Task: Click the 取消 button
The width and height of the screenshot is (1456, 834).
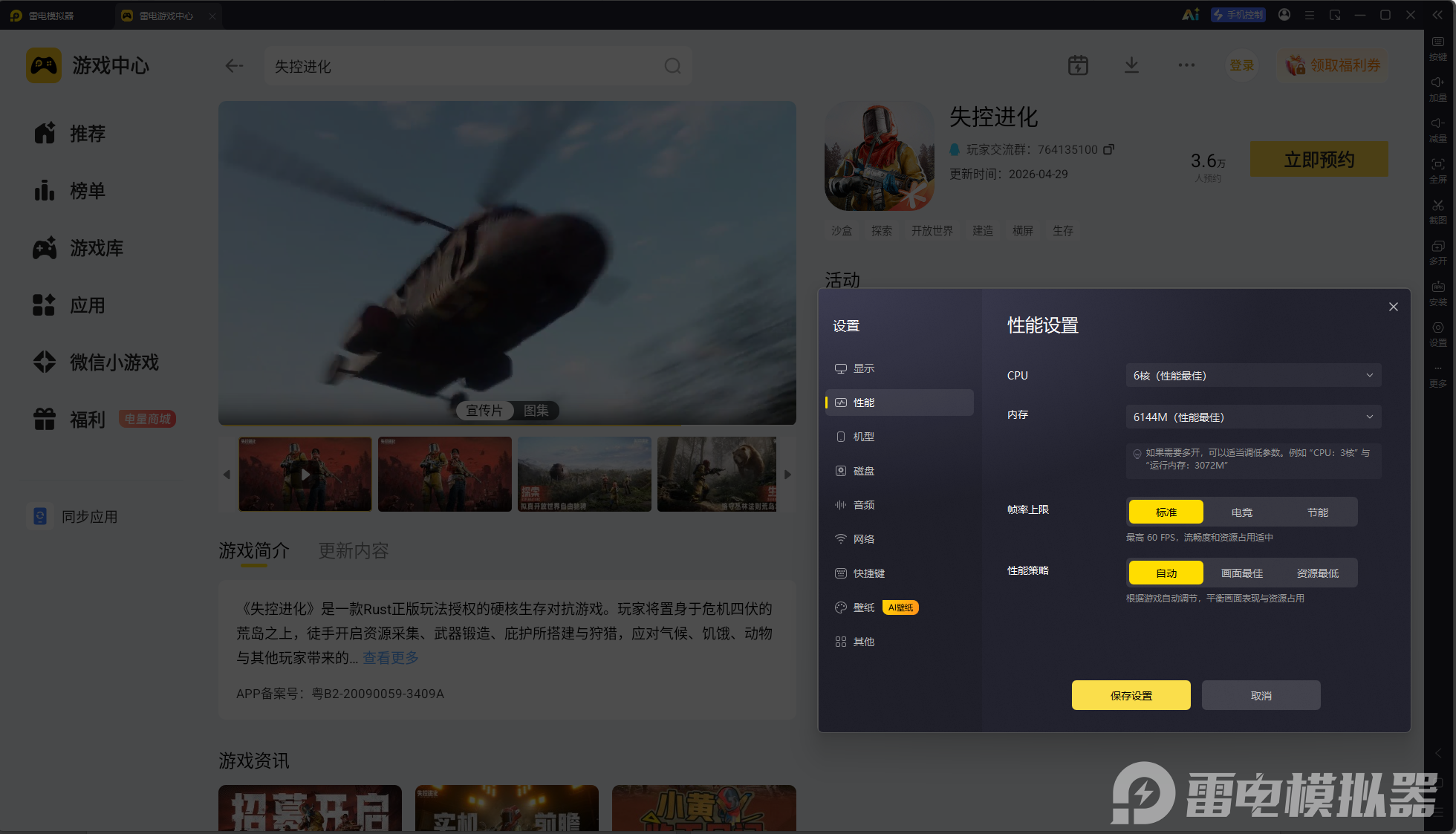Action: click(1261, 696)
